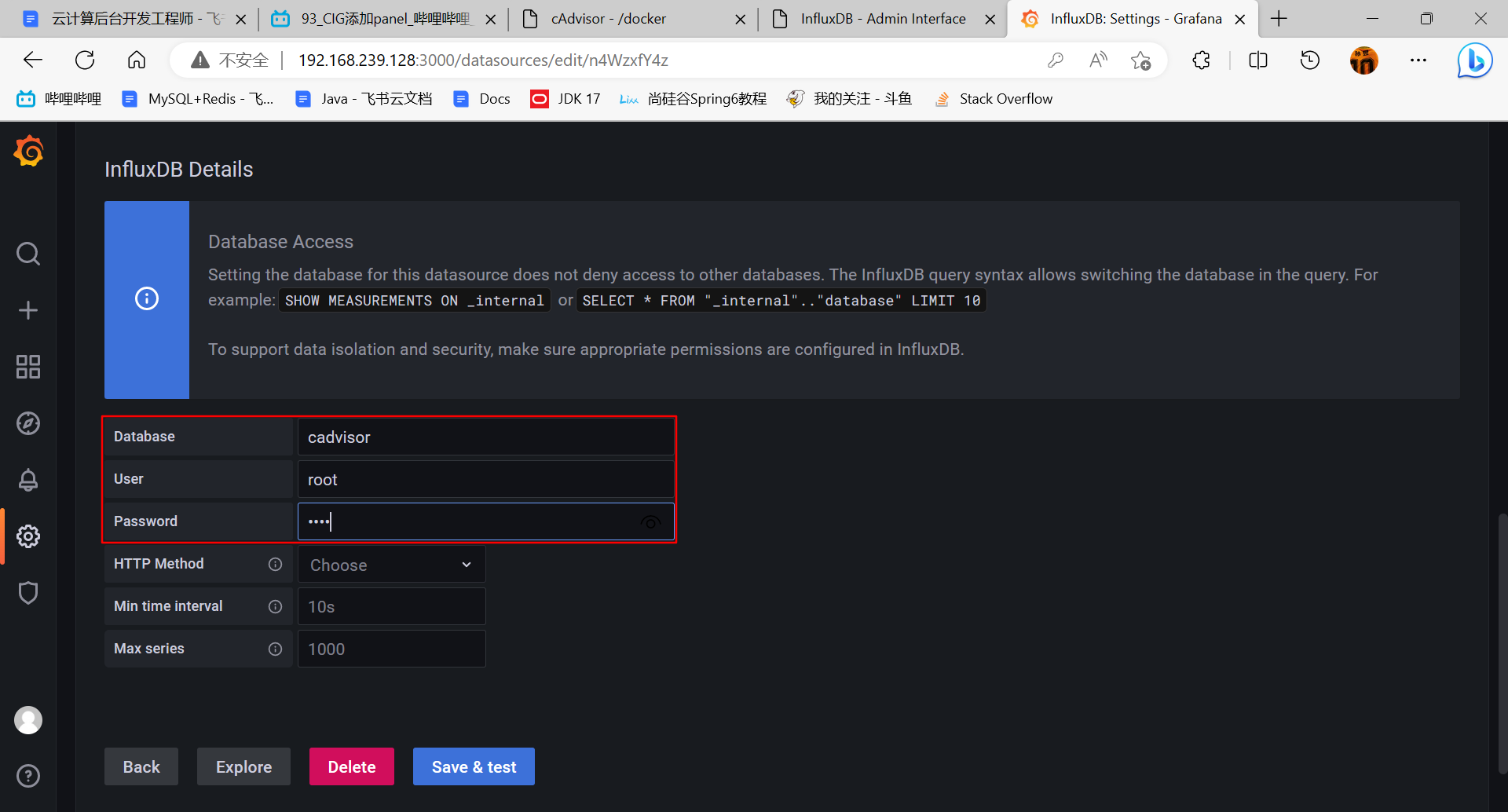Open the 哔哩哔哩 bookmark
Image resolution: width=1508 pixels, height=812 pixels.
click(59, 99)
